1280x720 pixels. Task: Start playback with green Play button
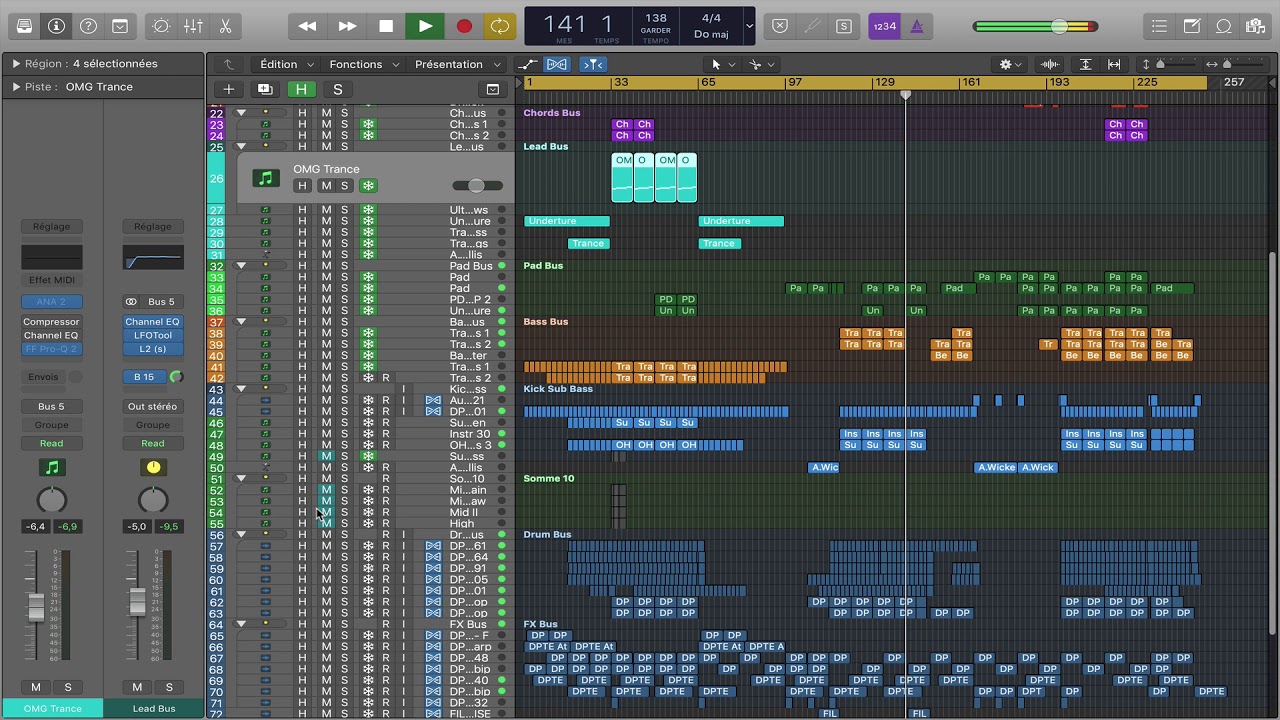click(425, 26)
